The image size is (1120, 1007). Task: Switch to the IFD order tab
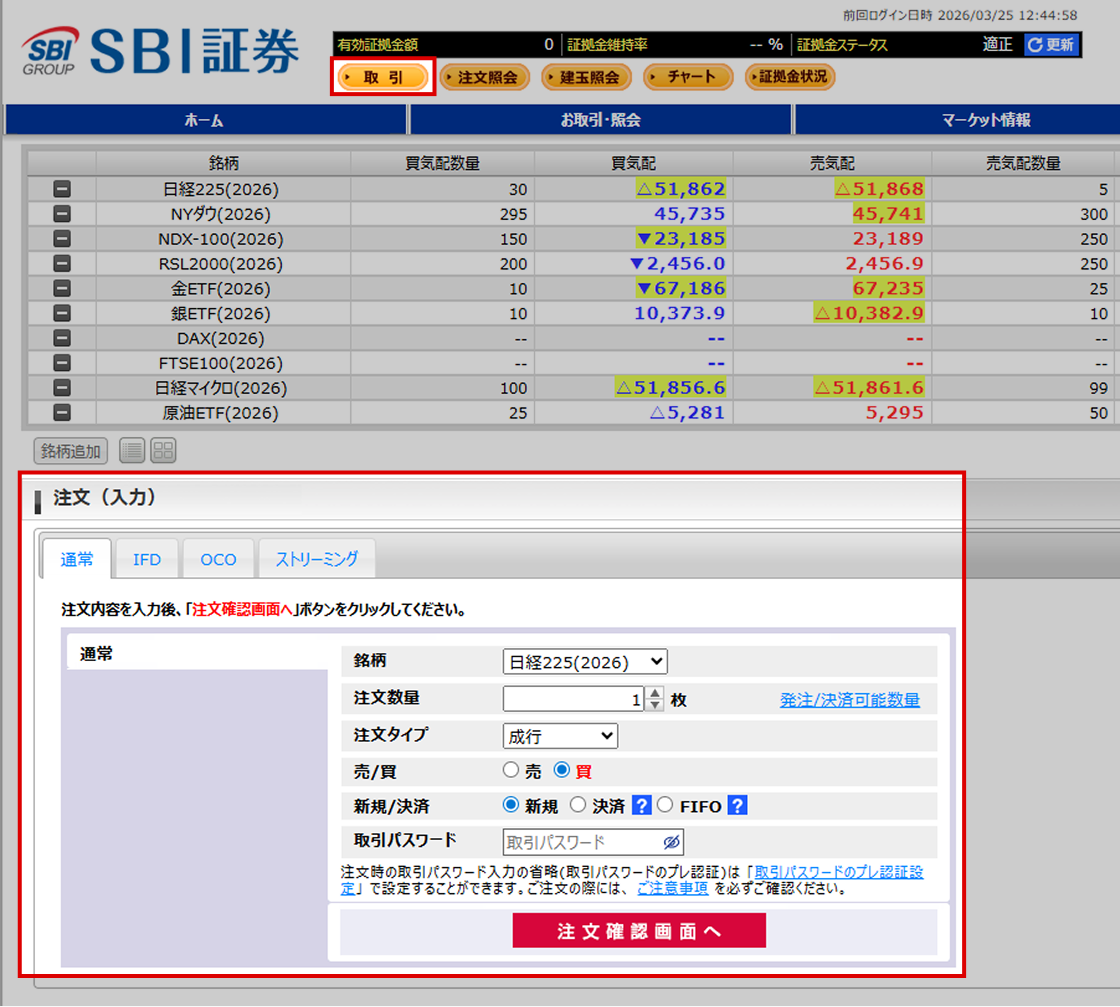click(x=146, y=559)
